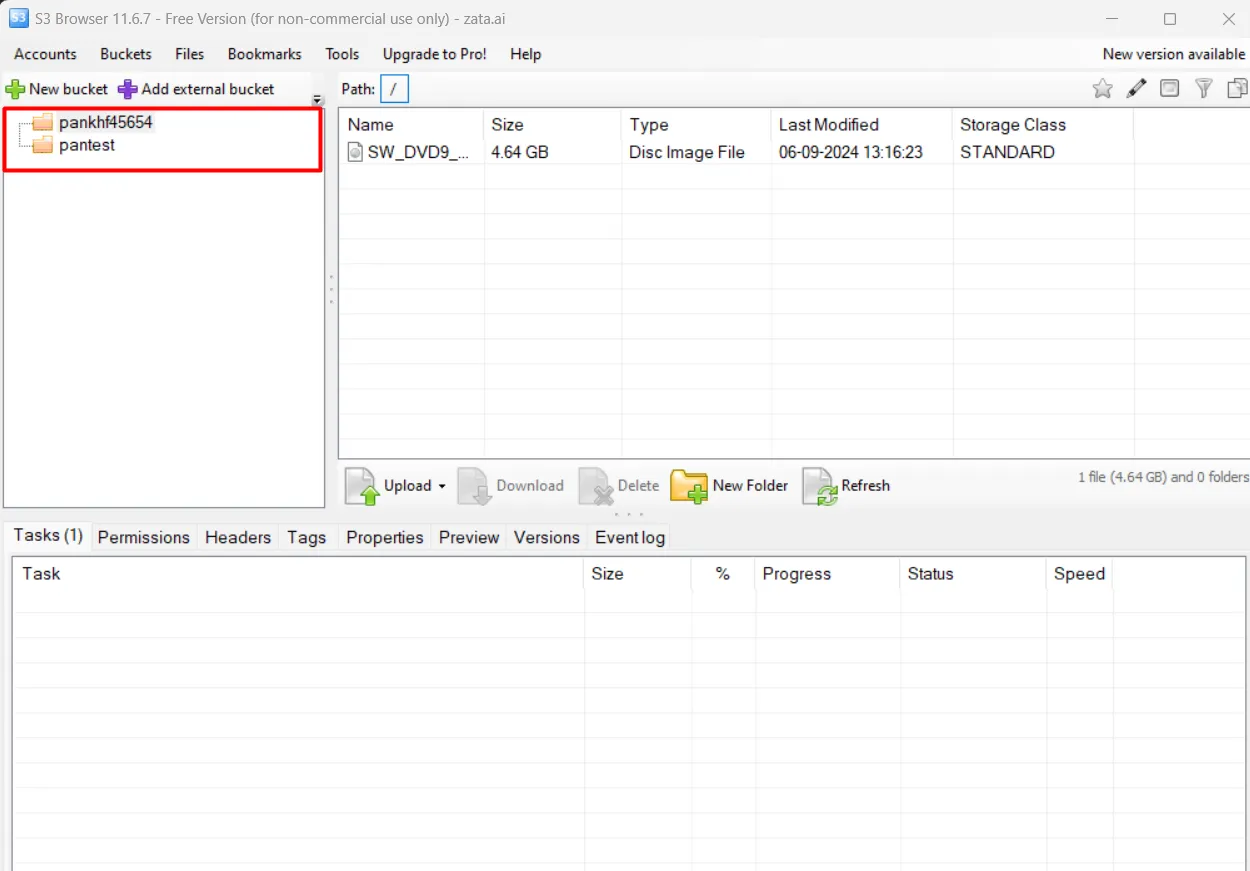Click the % column header

click(x=723, y=574)
